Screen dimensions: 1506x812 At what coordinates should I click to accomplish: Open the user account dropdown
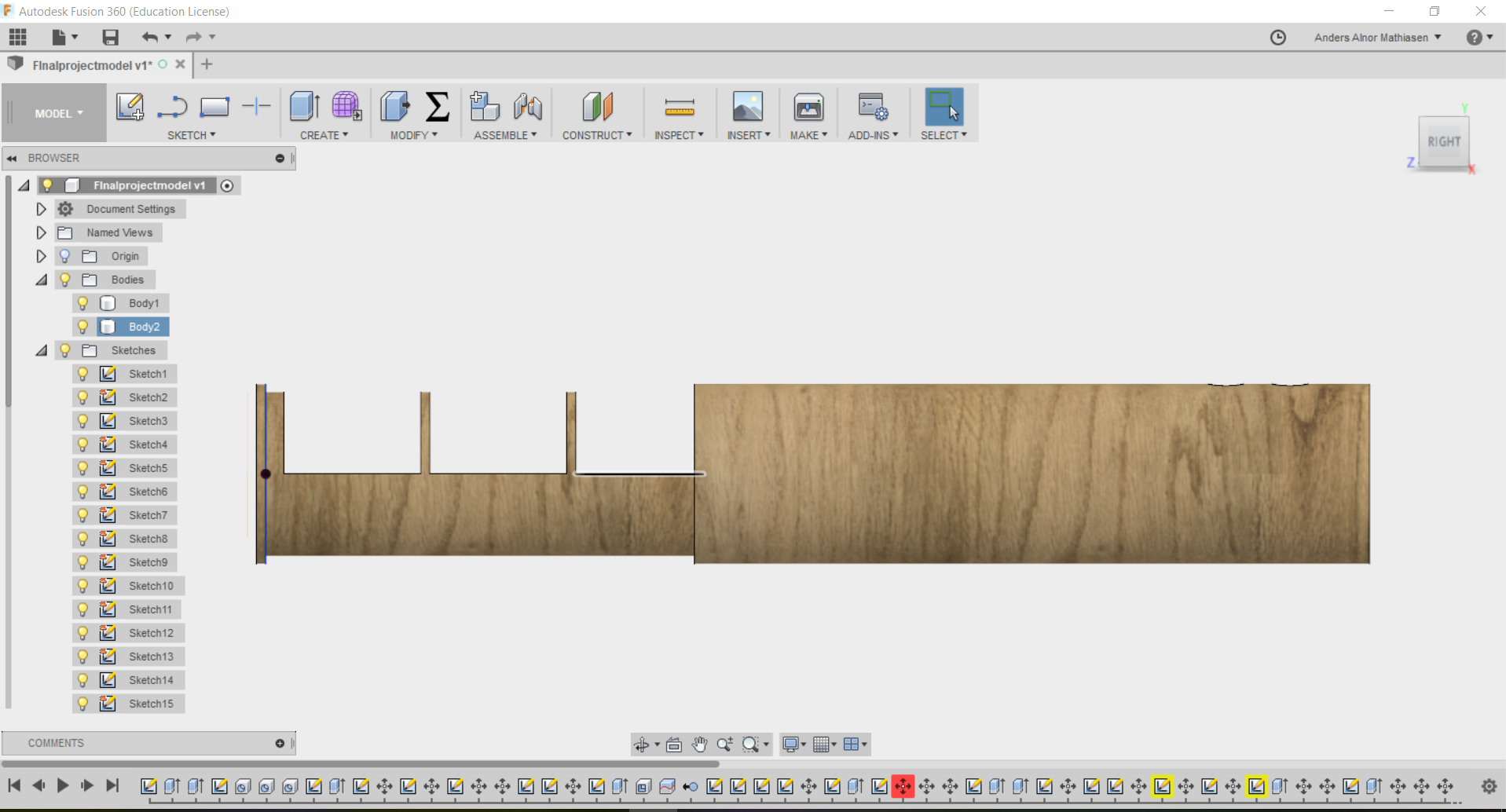point(1377,38)
